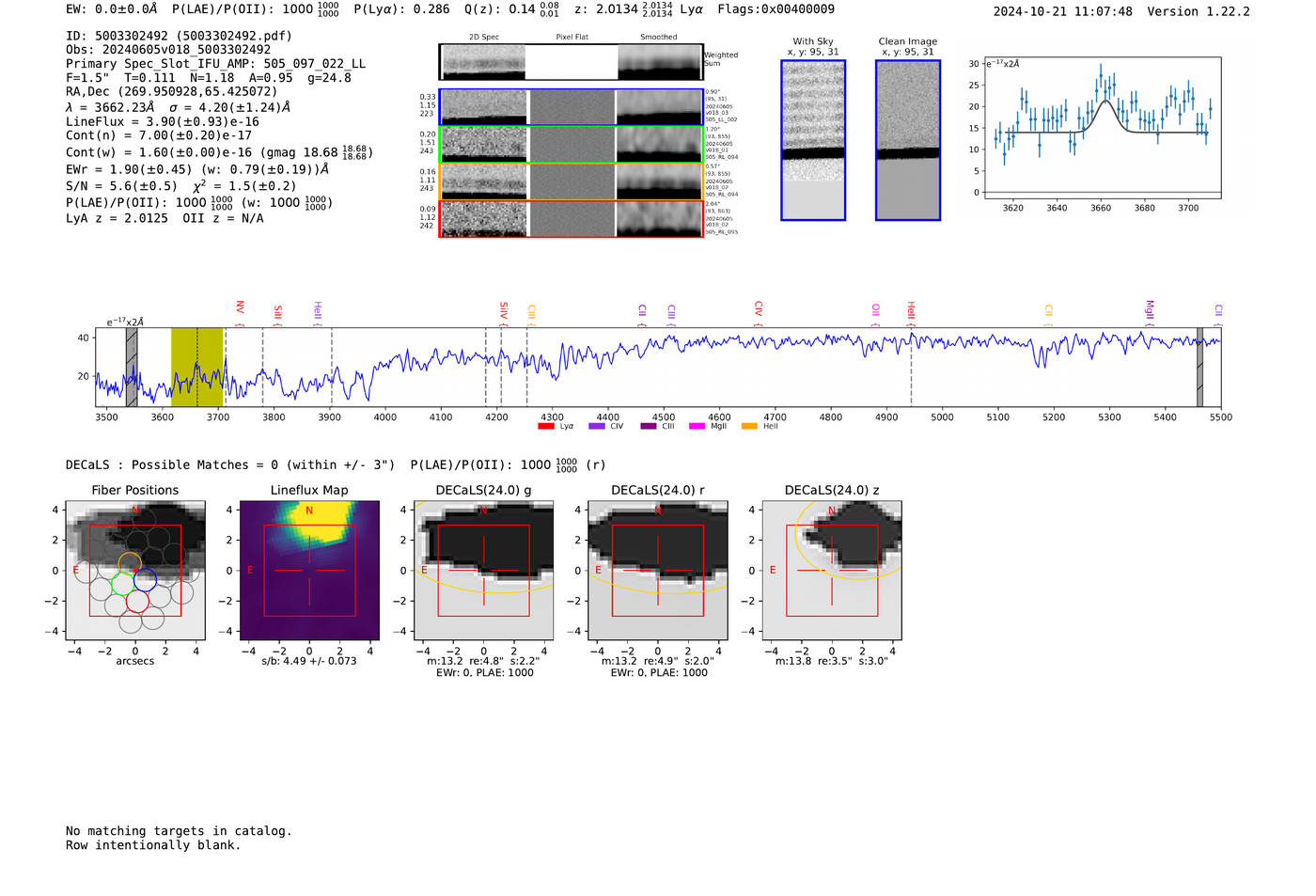The width and height of the screenshot is (1316, 896).
Task: Open the DECaLS(24.0) g image
Action: click(x=483, y=571)
